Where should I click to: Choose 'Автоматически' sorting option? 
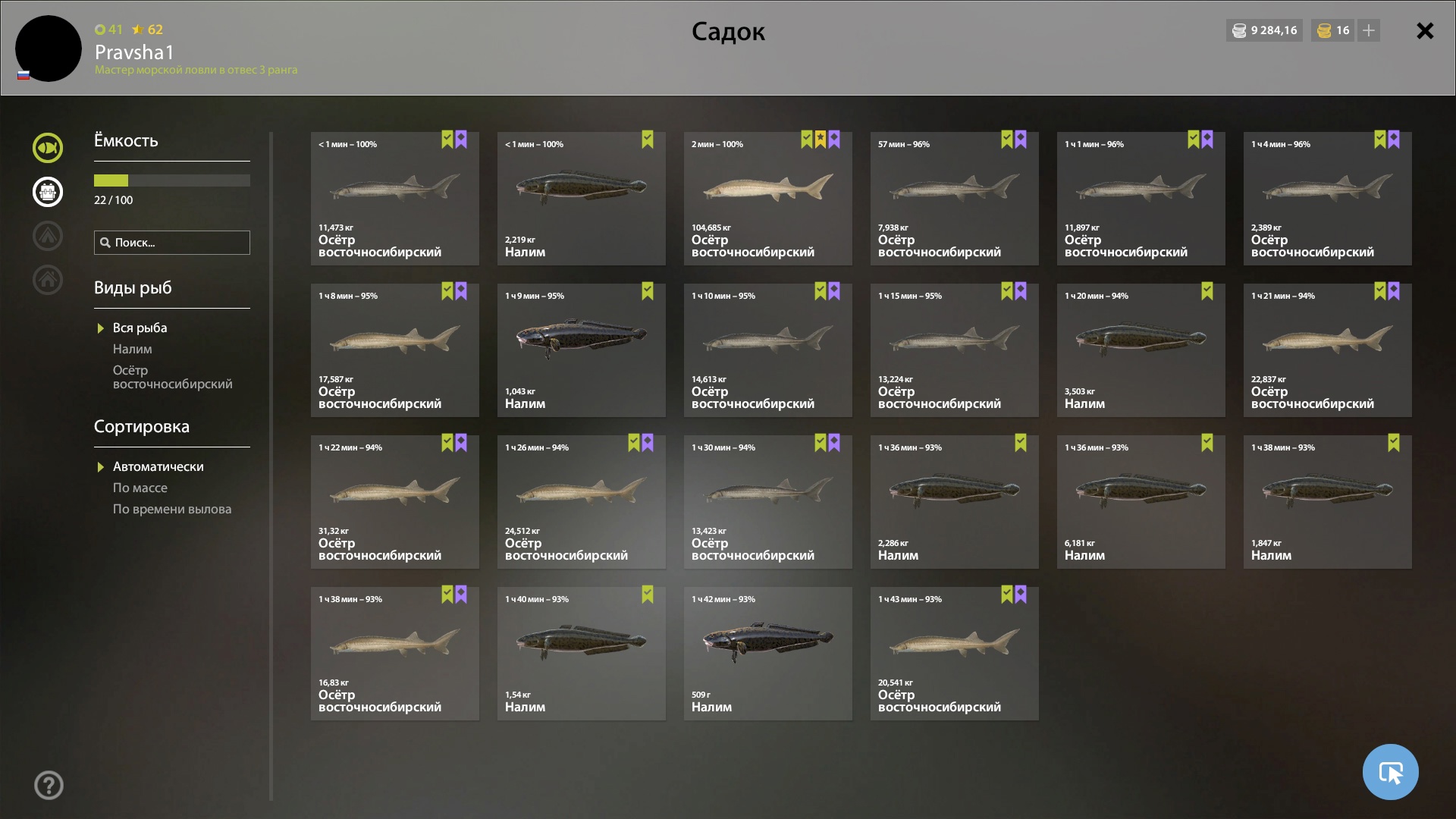(x=158, y=466)
